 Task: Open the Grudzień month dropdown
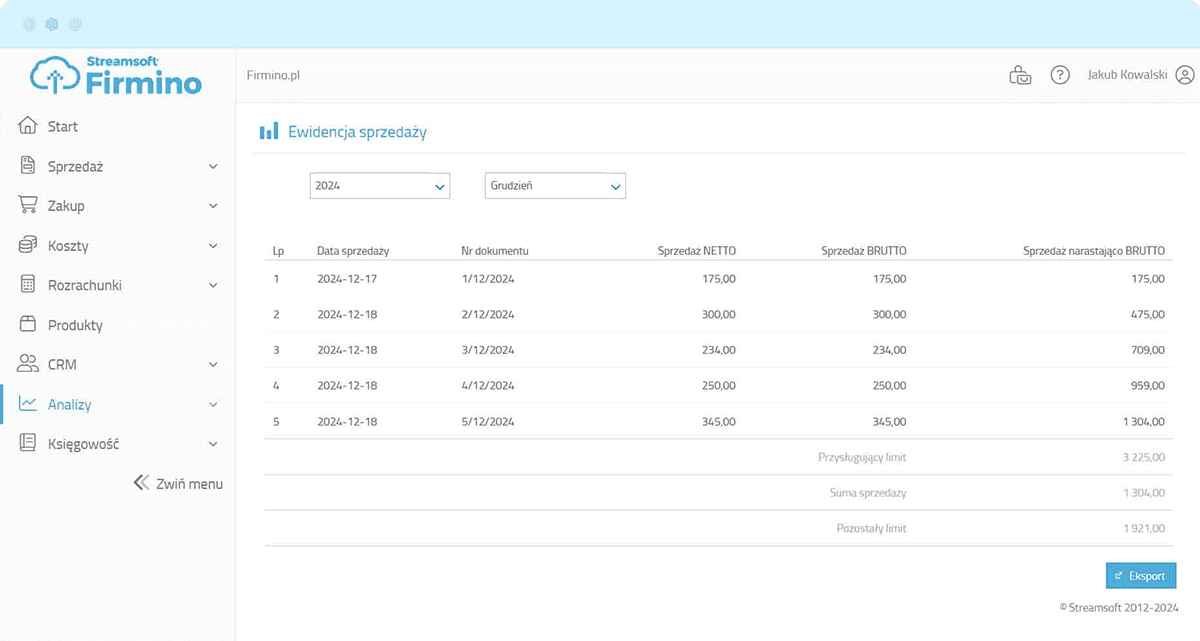pyautogui.click(x=555, y=186)
